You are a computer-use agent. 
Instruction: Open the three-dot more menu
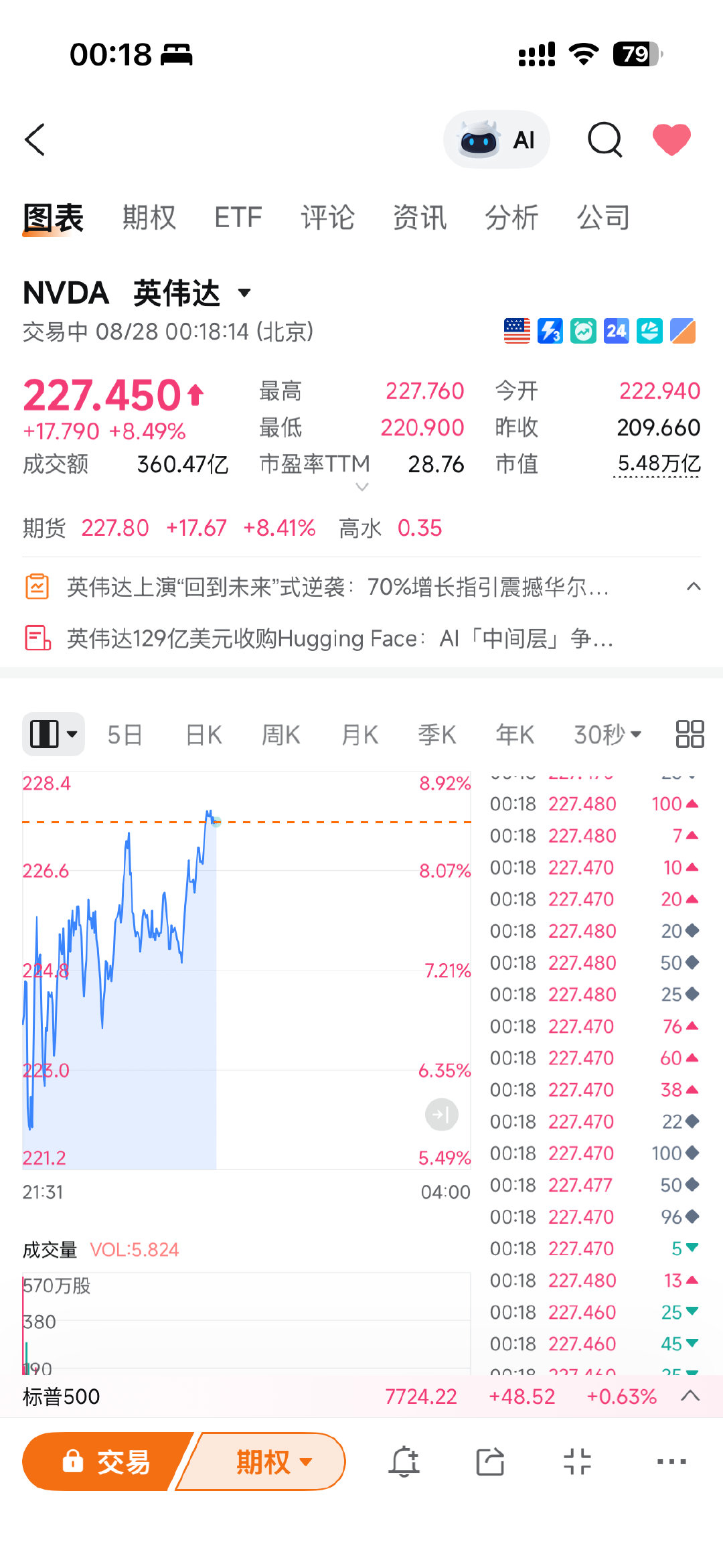[x=671, y=1462]
